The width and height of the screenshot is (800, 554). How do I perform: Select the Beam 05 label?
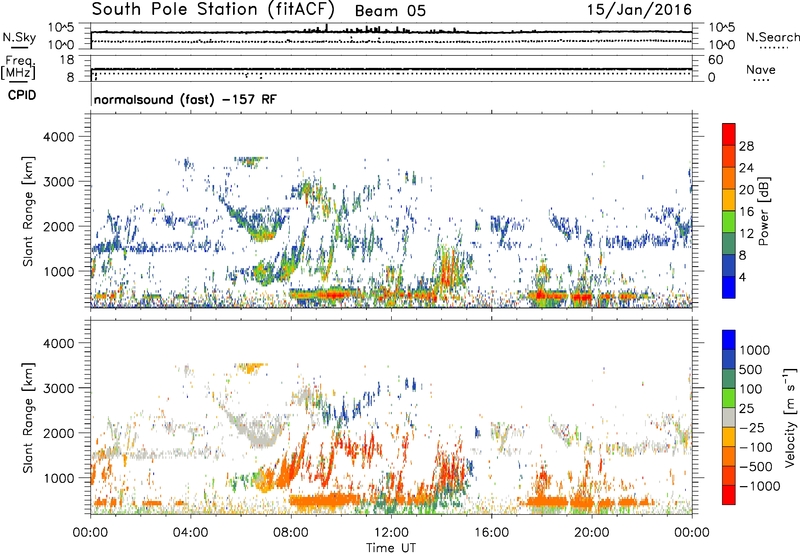pos(390,11)
